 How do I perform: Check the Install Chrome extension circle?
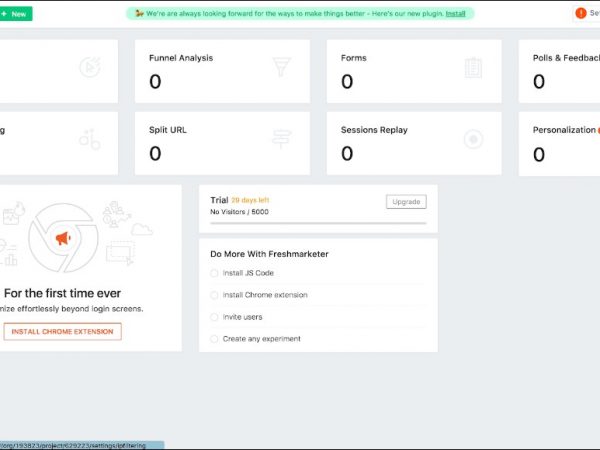tap(214, 295)
